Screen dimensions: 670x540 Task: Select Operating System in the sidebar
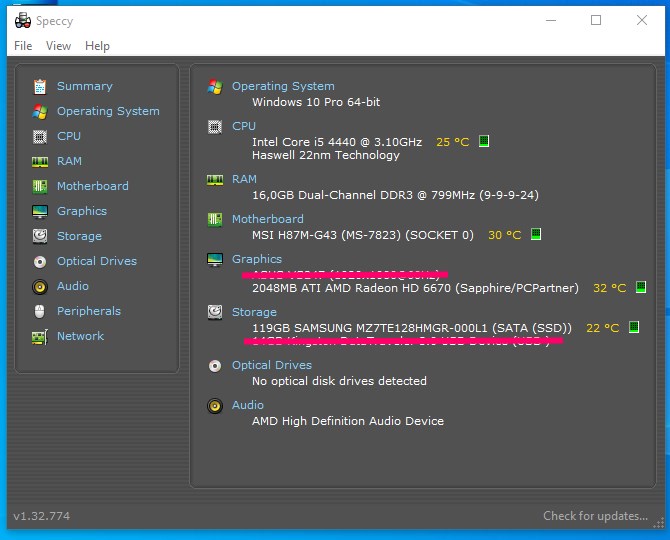pos(108,111)
